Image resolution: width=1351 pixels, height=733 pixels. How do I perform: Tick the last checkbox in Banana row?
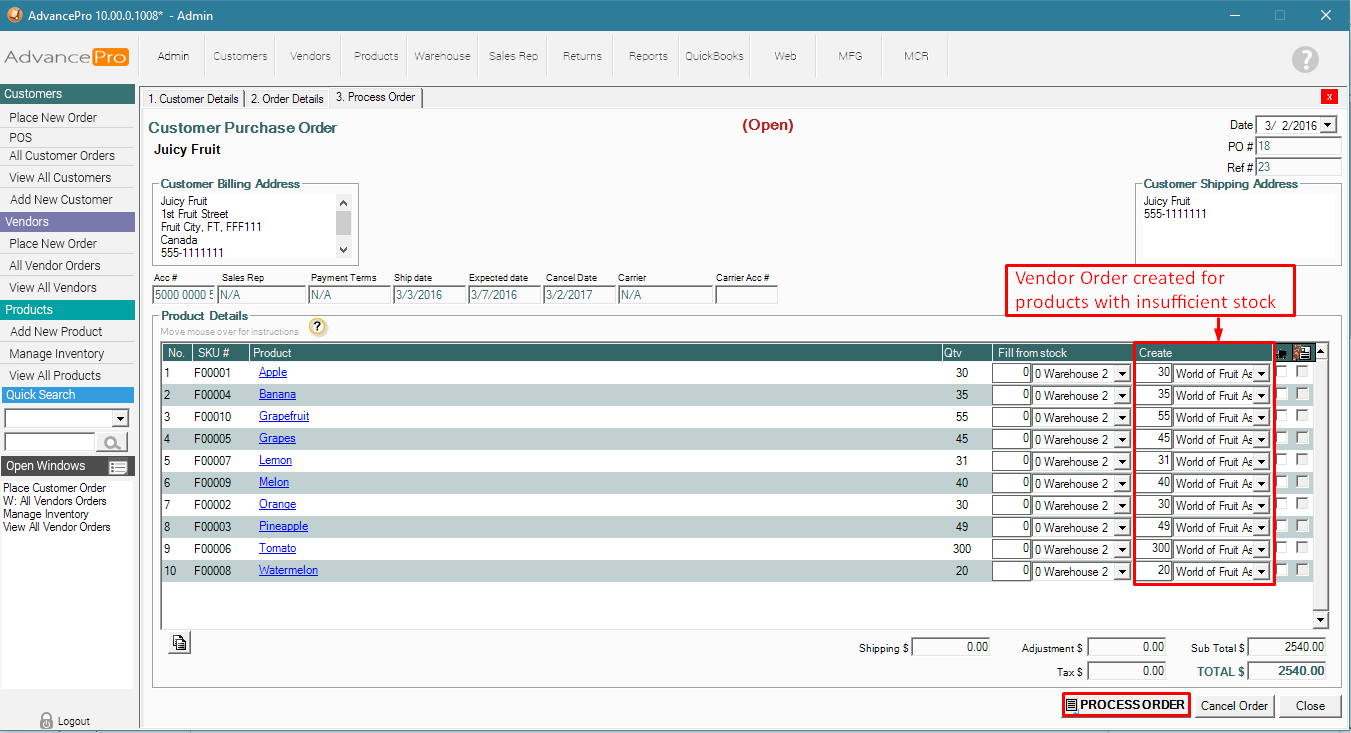tap(1302, 394)
